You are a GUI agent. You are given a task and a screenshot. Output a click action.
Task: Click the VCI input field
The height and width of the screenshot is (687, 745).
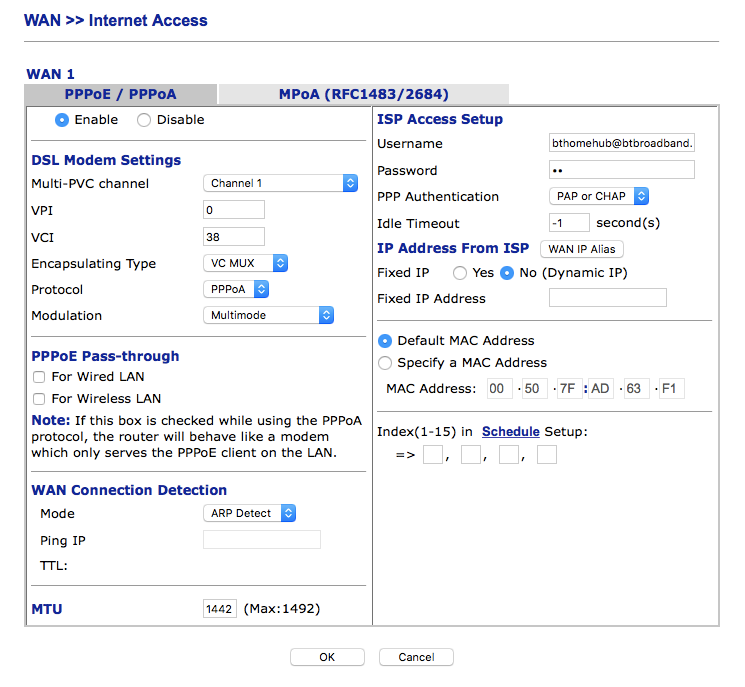coord(234,237)
